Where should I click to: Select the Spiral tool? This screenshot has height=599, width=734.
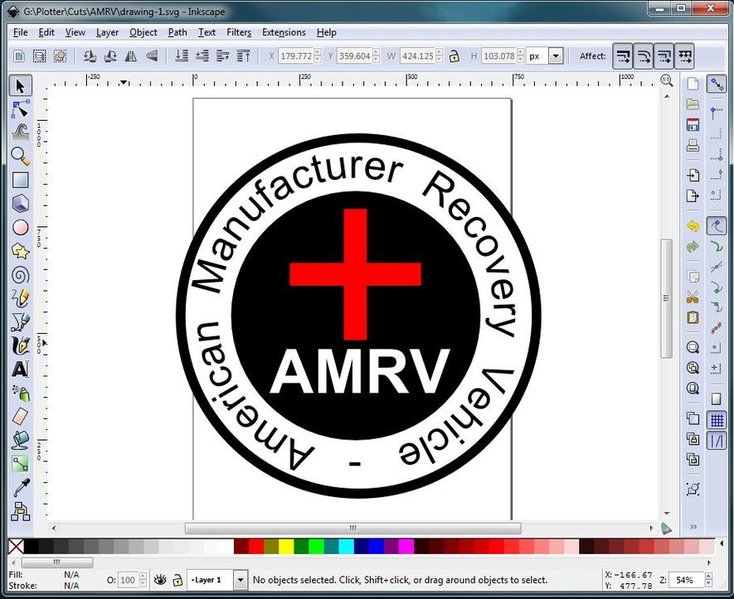pos(20,275)
